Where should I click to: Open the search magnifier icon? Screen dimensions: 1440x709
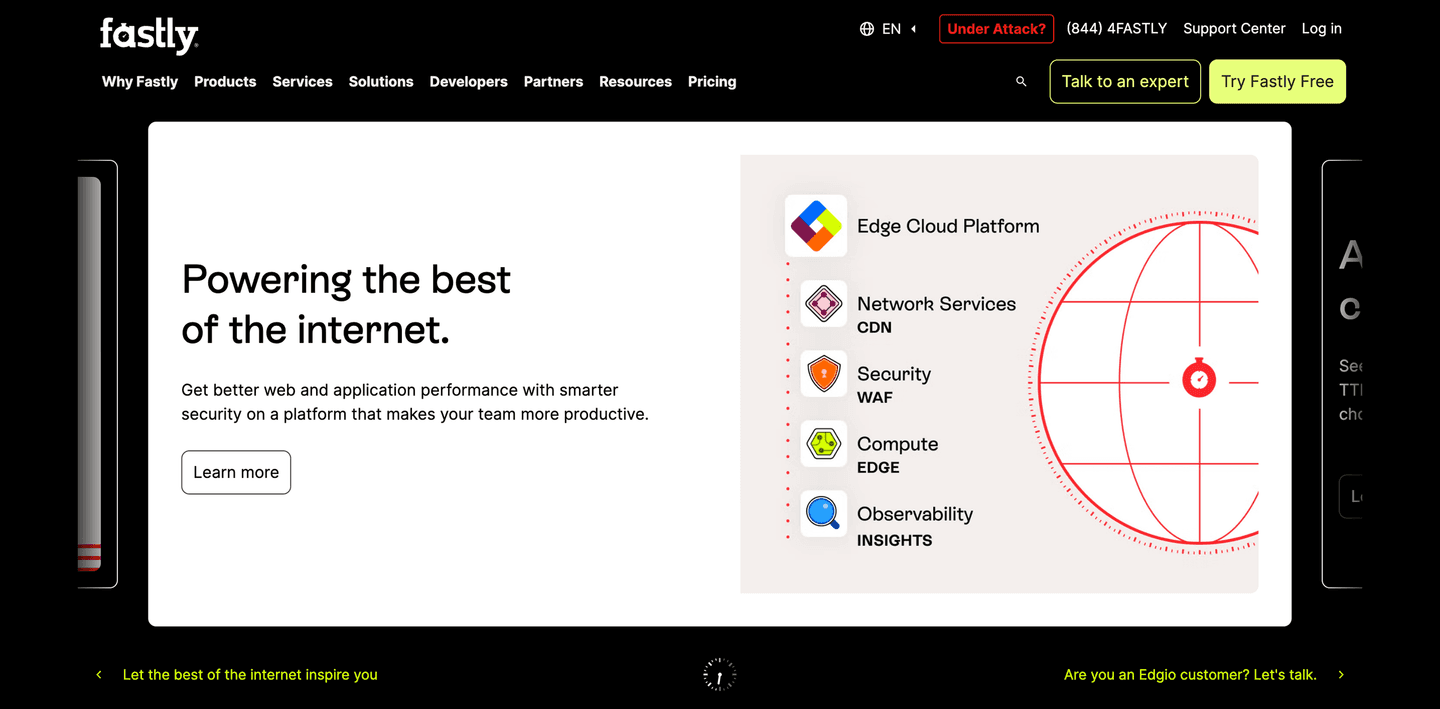pyautogui.click(x=1021, y=82)
